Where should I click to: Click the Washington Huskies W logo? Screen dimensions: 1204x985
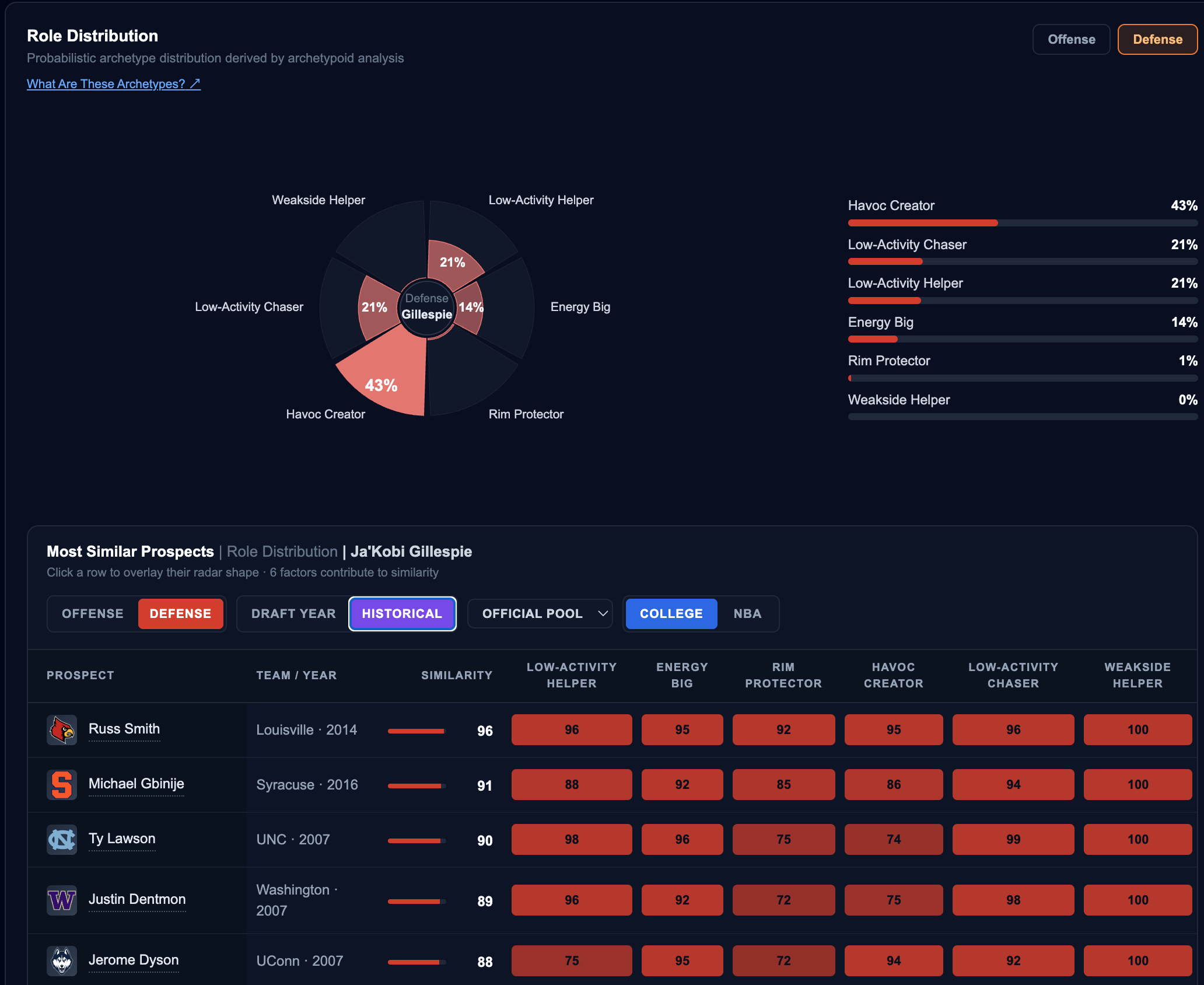tap(62, 900)
